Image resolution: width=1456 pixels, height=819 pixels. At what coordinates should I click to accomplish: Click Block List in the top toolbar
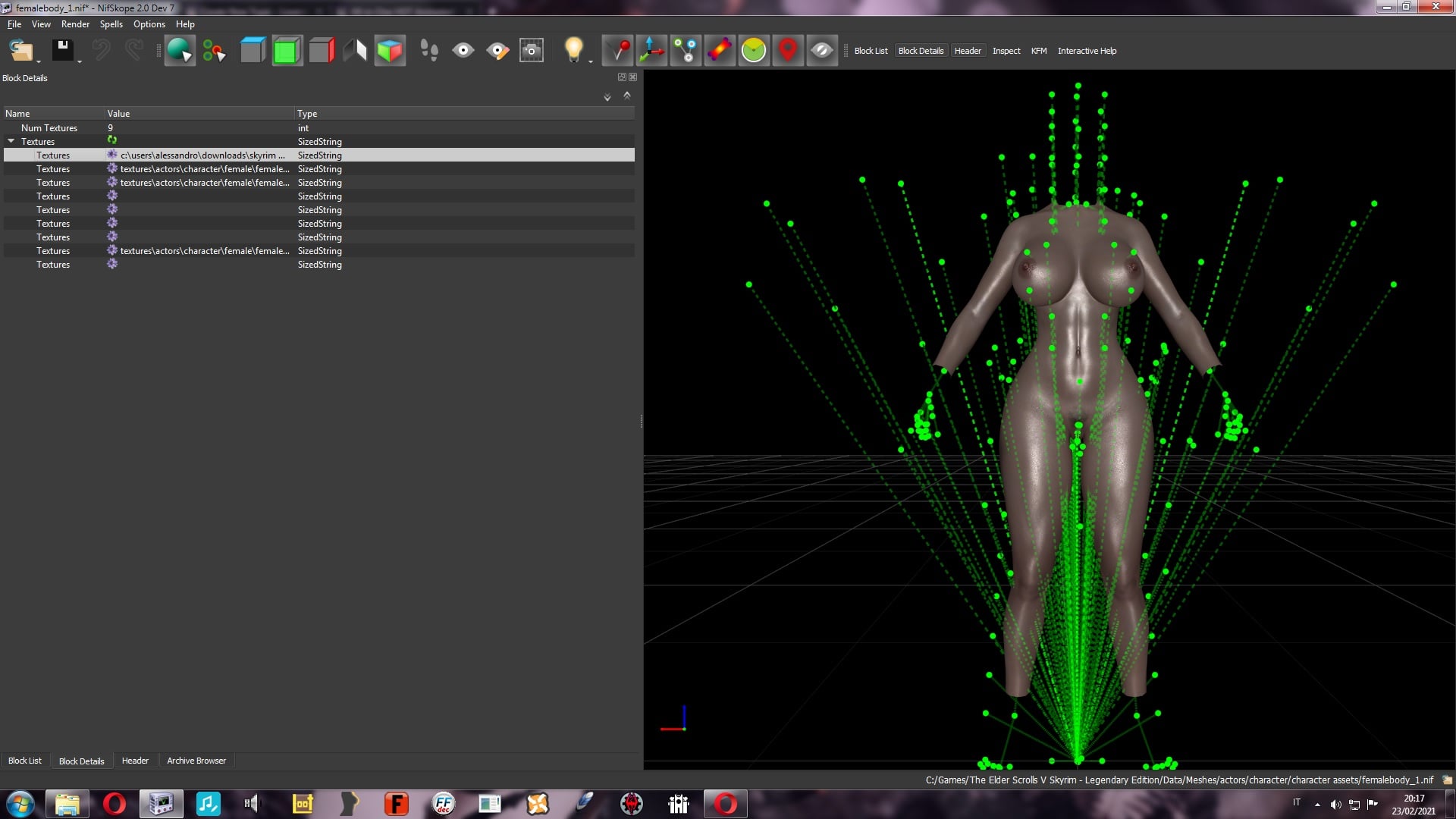click(x=871, y=51)
